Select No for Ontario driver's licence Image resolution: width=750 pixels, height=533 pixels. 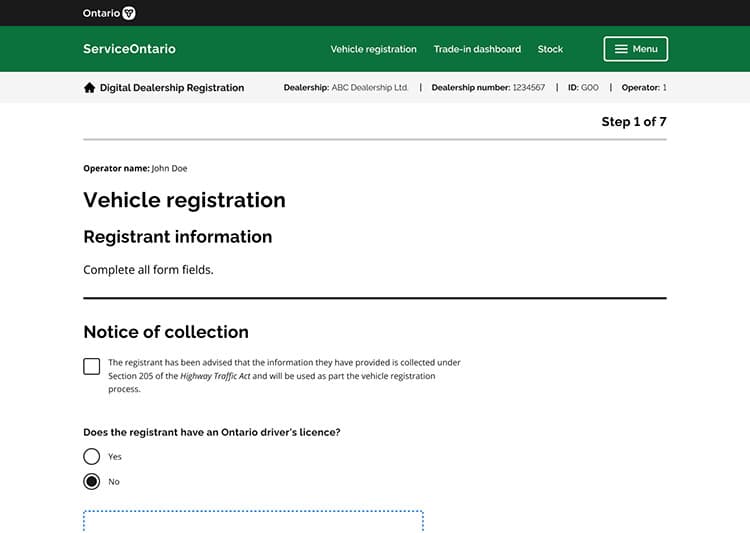(92, 481)
